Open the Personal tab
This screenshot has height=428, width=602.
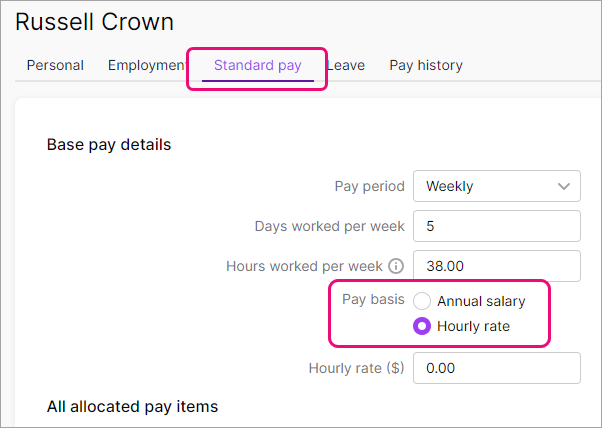[55, 65]
